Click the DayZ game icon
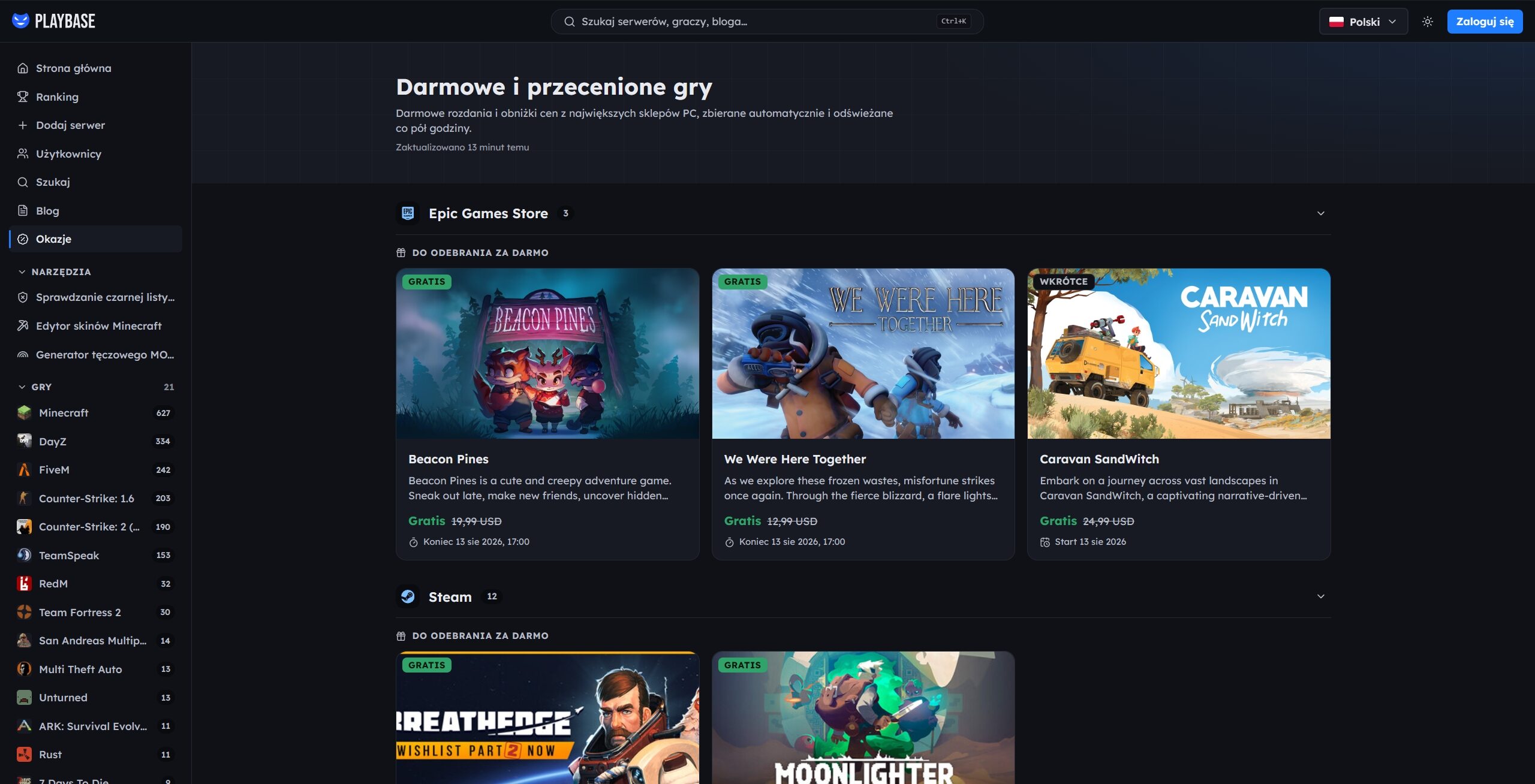 click(x=24, y=441)
